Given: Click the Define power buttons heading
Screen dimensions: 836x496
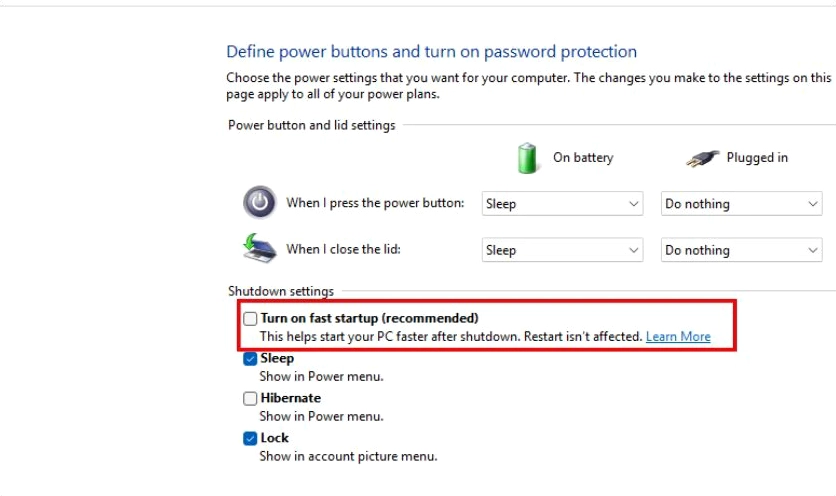Looking at the screenshot, I should click(431, 52).
